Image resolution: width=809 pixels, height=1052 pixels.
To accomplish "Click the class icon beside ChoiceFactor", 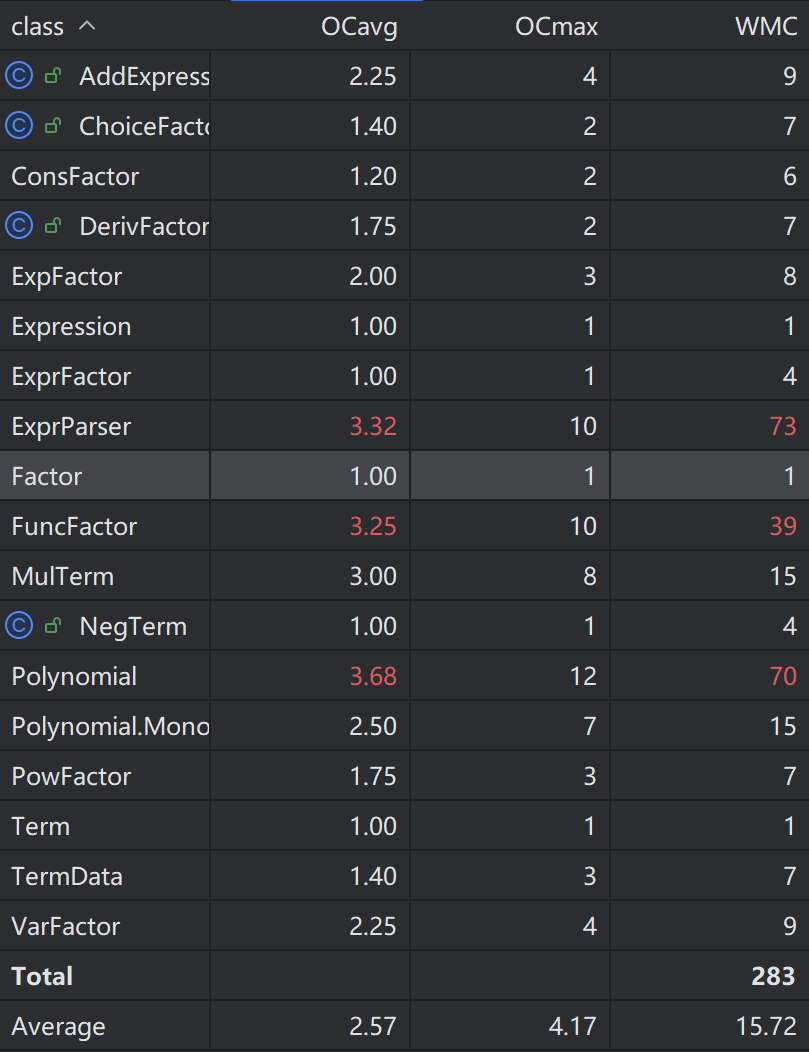I will [x=19, y=125].
